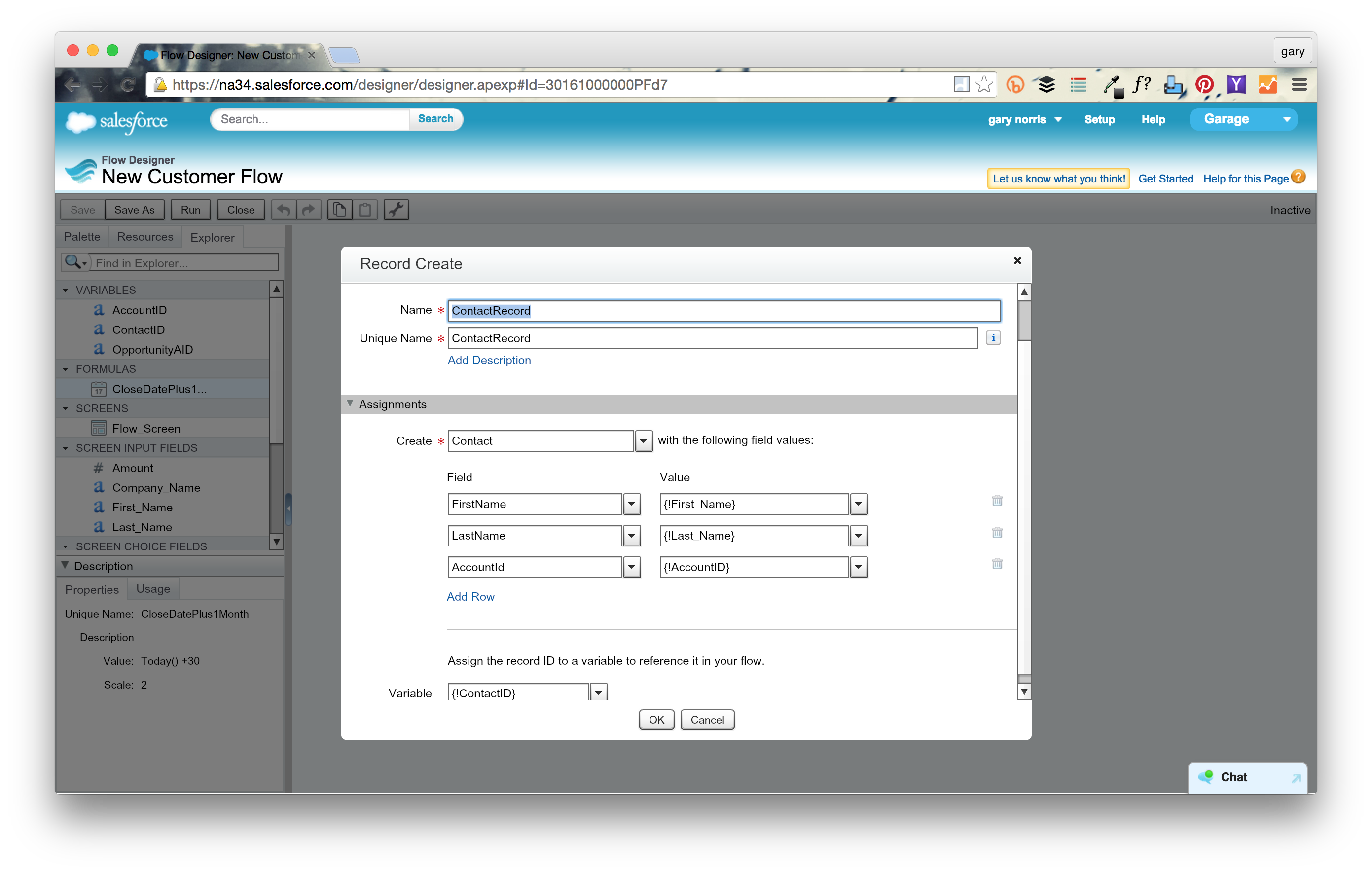Click the undo arrow in toolbar
Image resolution: width=1372 pixels, height=873 pixels.
click(284, 210)
